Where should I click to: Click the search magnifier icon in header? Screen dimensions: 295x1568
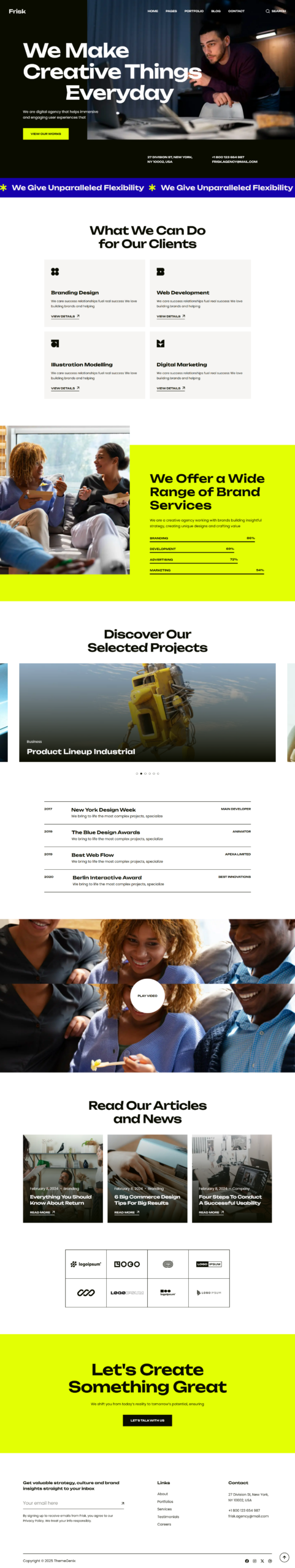(x=267, y=11)
